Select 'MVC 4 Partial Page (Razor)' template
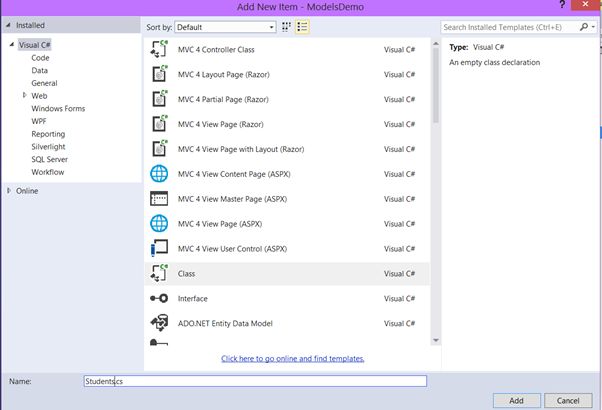Image resolution: width=602 pixels, height=410 pixels. (223, 99)
